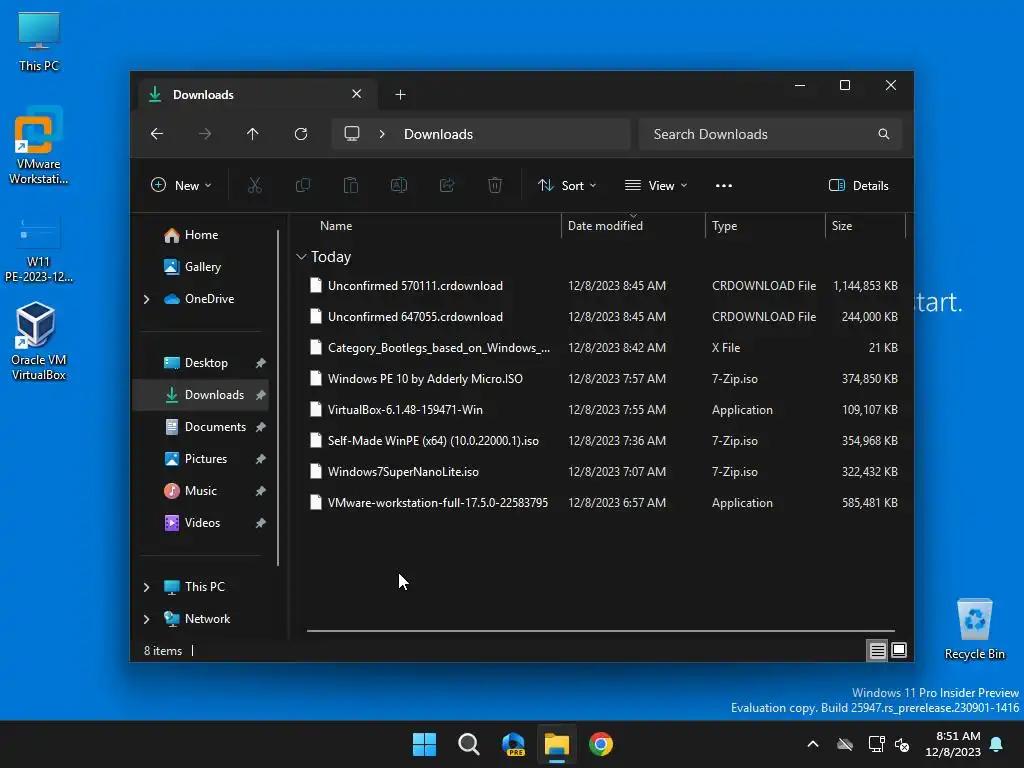The image size is (1024, 768).
Task: Switch to large thumbnails view icon
Action: click(899, 650)
